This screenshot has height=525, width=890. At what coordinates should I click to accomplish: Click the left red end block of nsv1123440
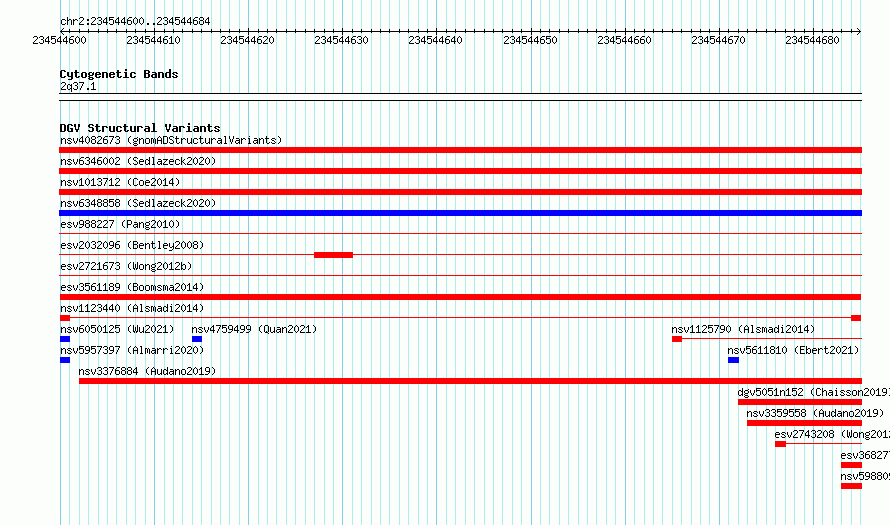65,318
